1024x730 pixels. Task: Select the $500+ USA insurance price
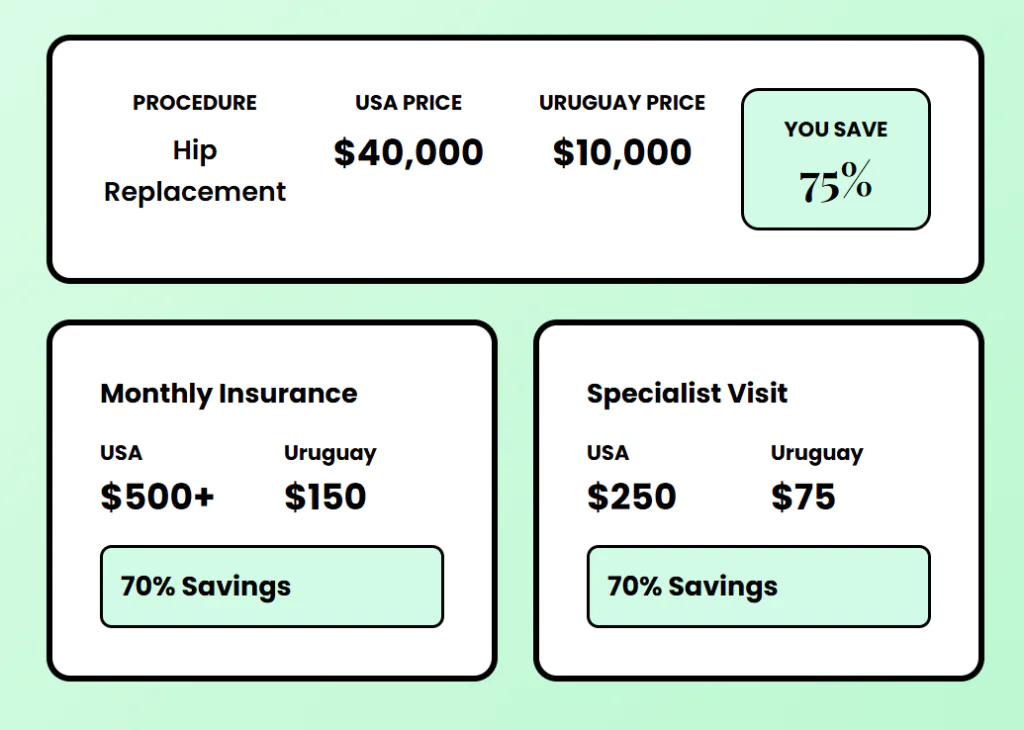tap(157, 496)
